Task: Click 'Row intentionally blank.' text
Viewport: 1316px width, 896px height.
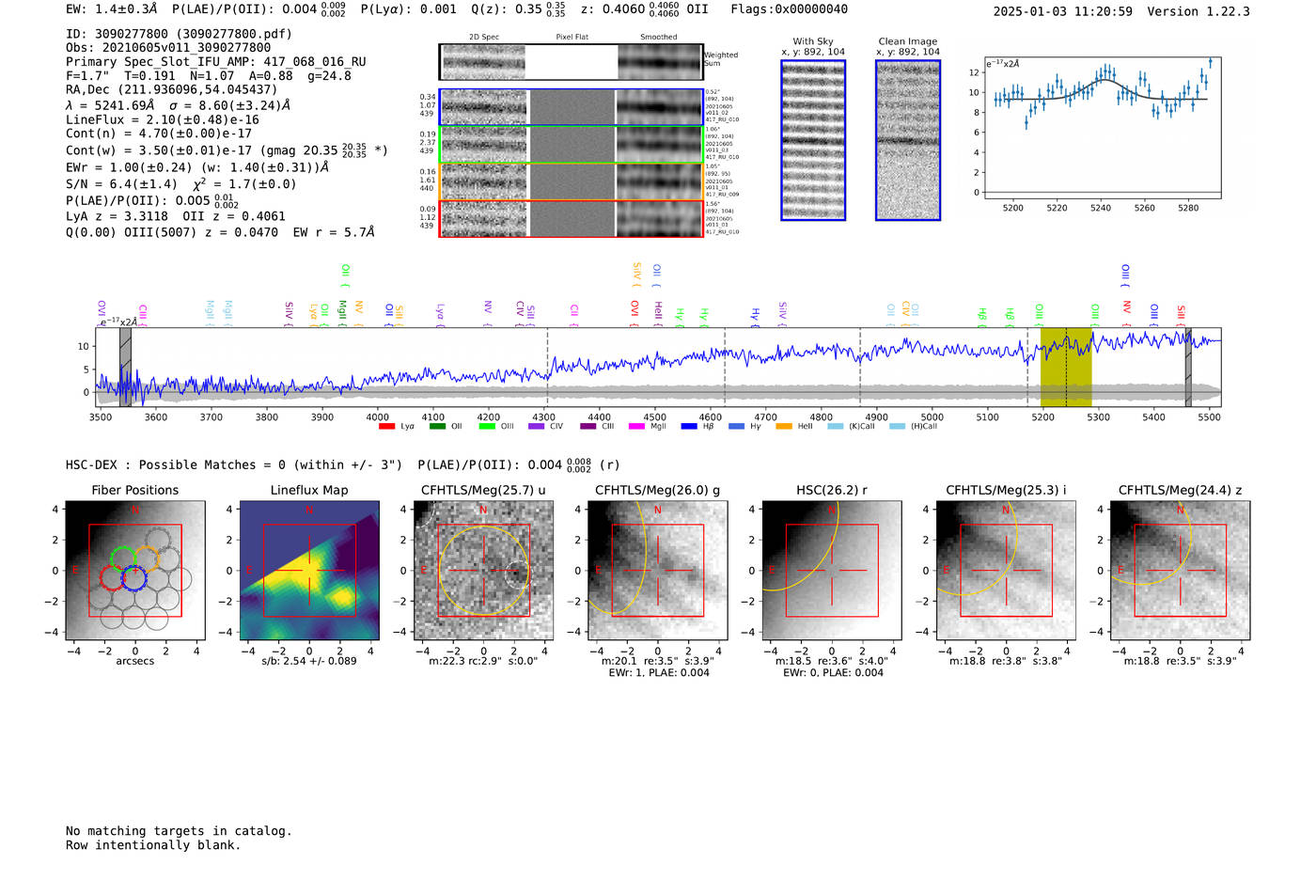Action: pyautogui.click(x=153, y=845)
